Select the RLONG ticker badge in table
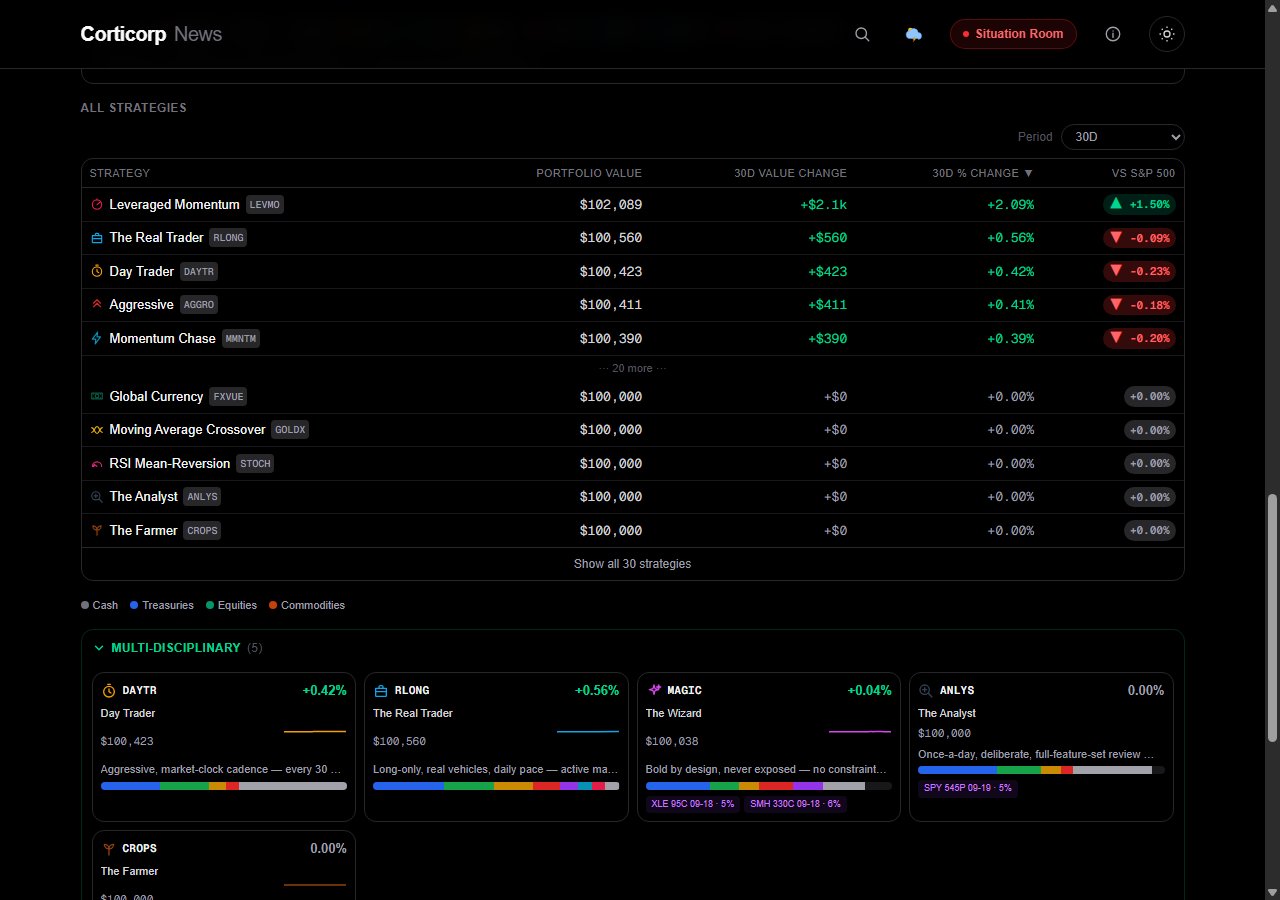The height and width of the screenshot is (900, 1280). [x=228, y=238]
